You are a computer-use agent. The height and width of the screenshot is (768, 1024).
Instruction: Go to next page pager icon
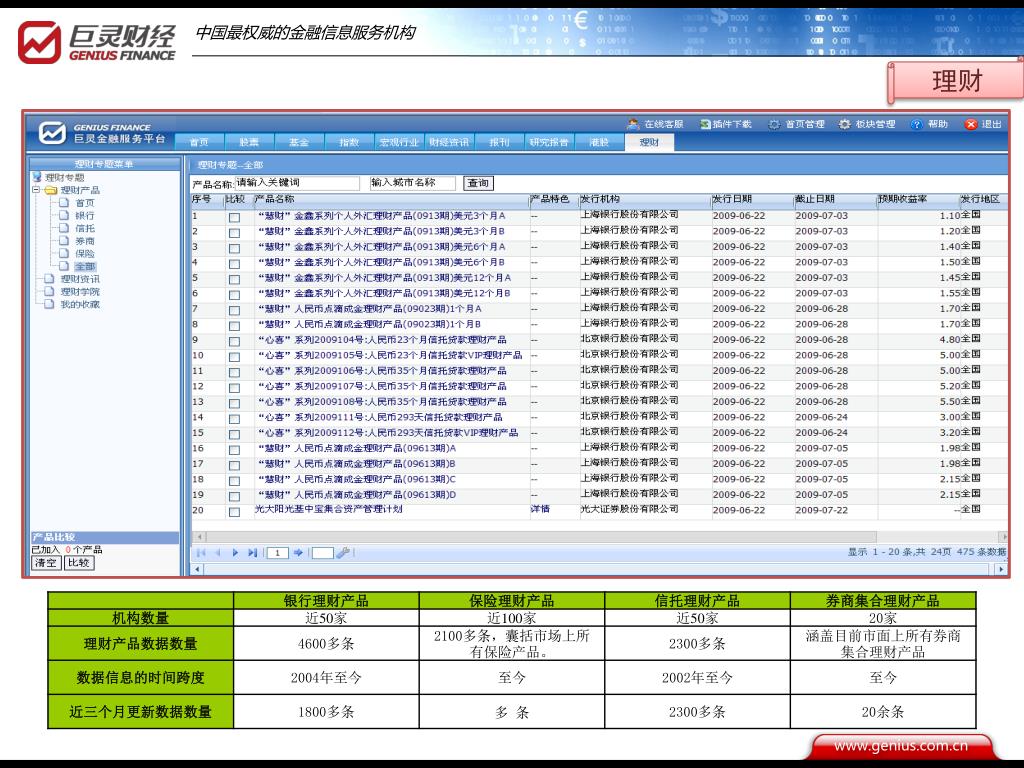click(x=235, y=552)
